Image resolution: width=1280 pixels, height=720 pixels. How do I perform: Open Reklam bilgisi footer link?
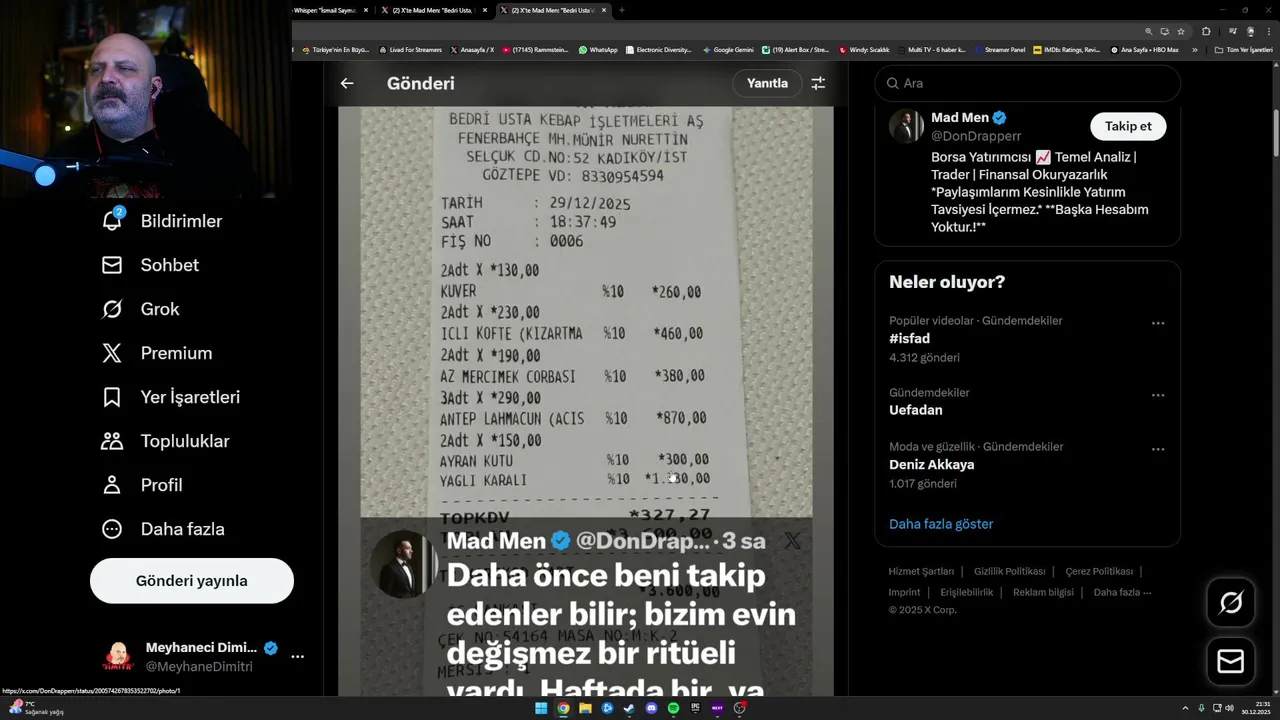tap(1043, 592)
